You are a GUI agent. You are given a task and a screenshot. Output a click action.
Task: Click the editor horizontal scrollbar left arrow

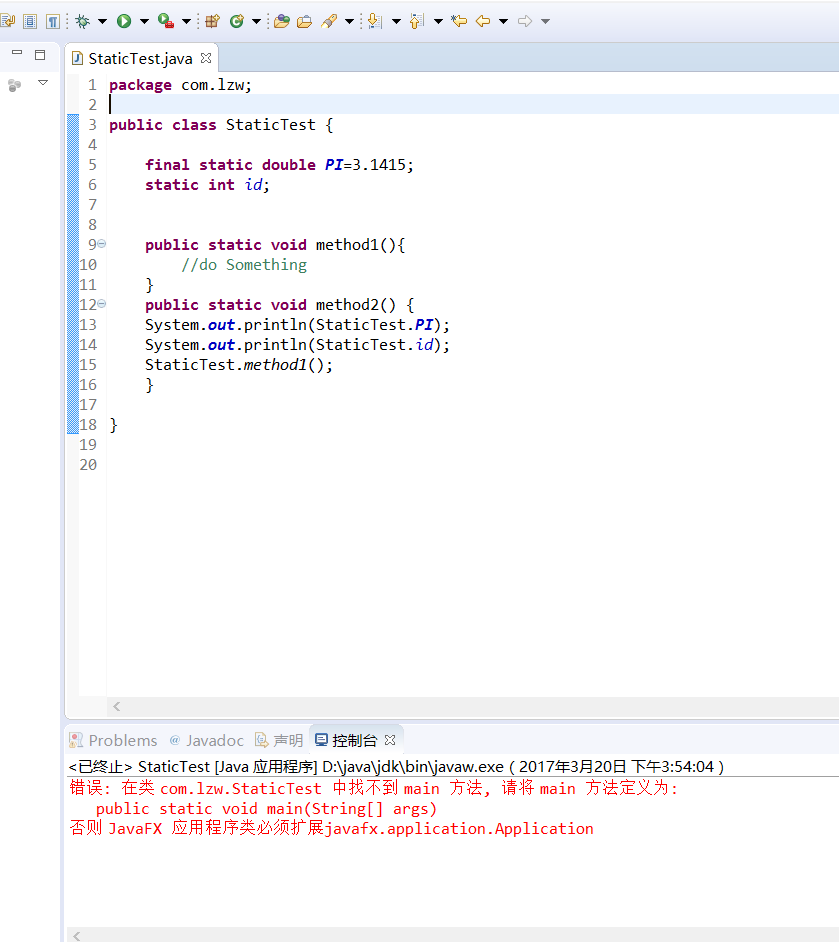[117, 706]
